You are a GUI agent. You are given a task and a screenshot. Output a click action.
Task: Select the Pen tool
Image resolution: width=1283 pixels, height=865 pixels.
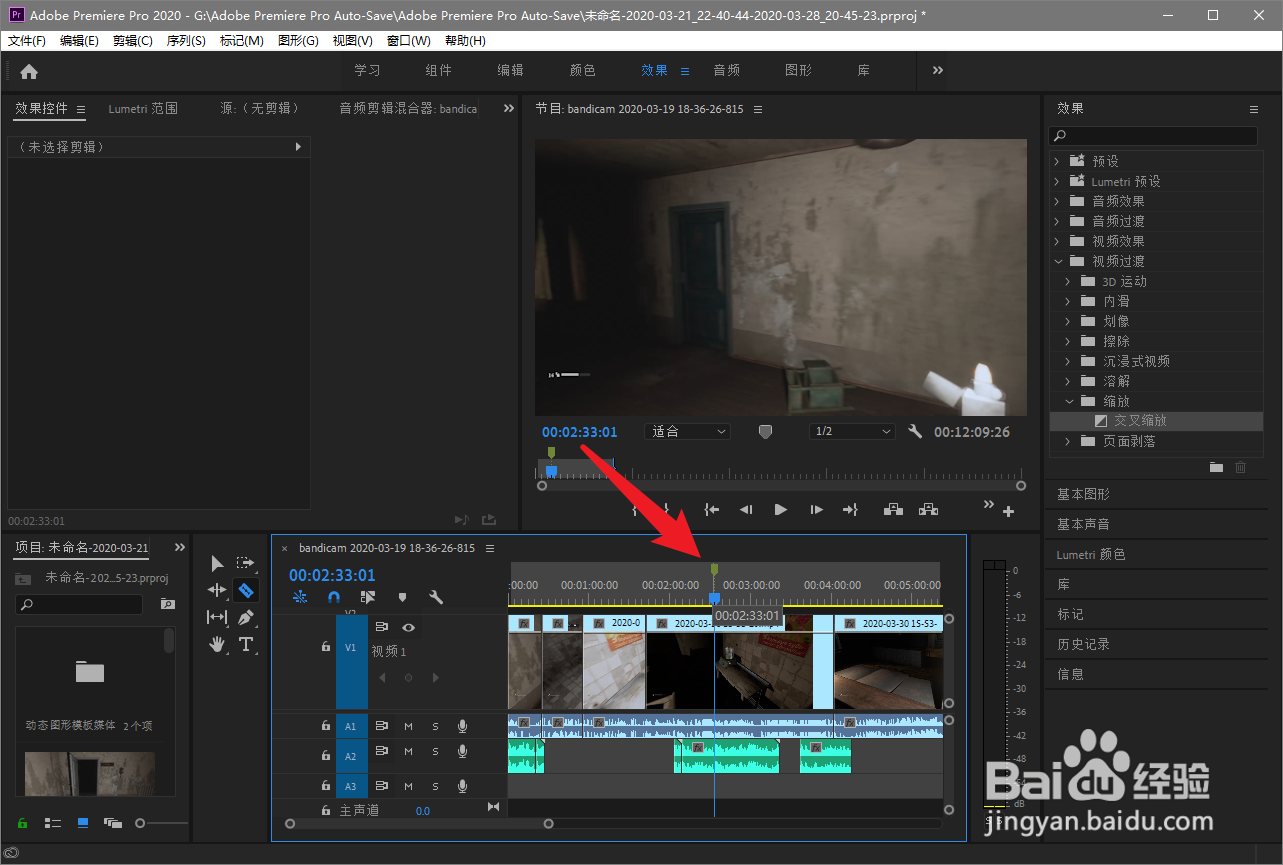coord(246,617)
